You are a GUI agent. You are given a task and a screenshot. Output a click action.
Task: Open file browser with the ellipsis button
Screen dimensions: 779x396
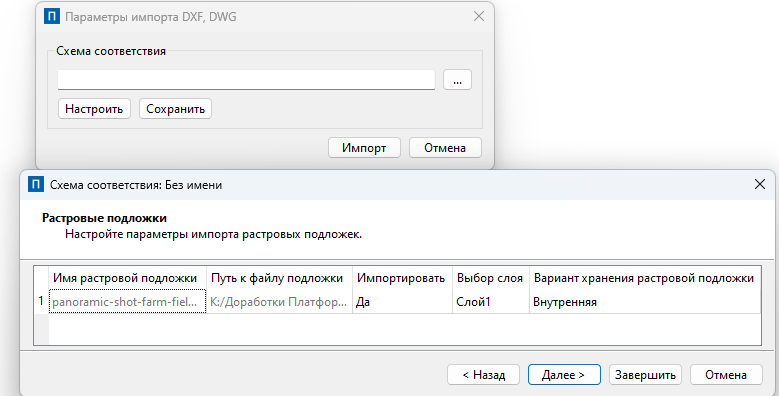(457, 79)
